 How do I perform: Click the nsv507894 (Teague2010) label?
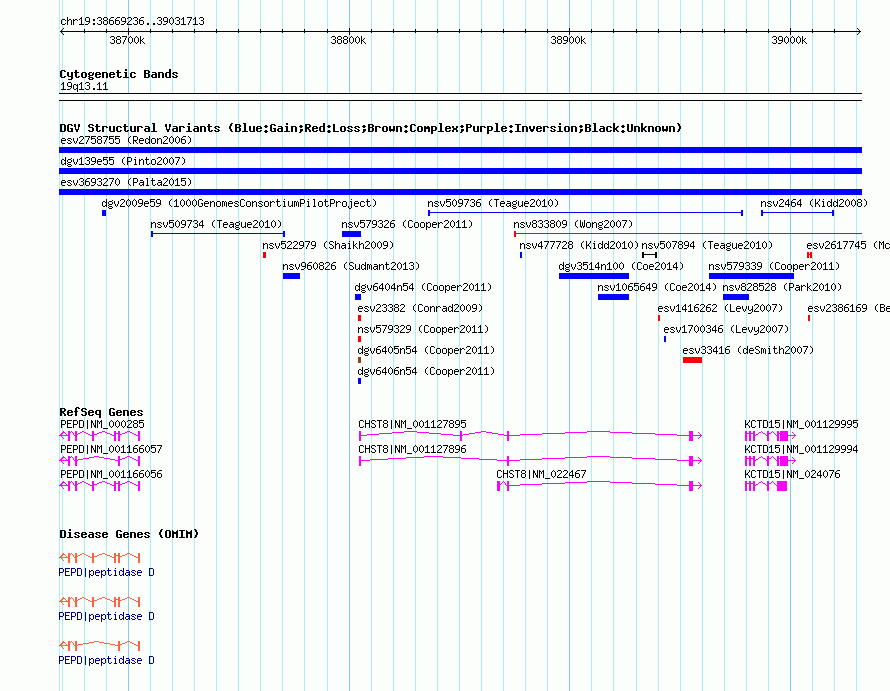pyautogui.click(x=707, y=245)
